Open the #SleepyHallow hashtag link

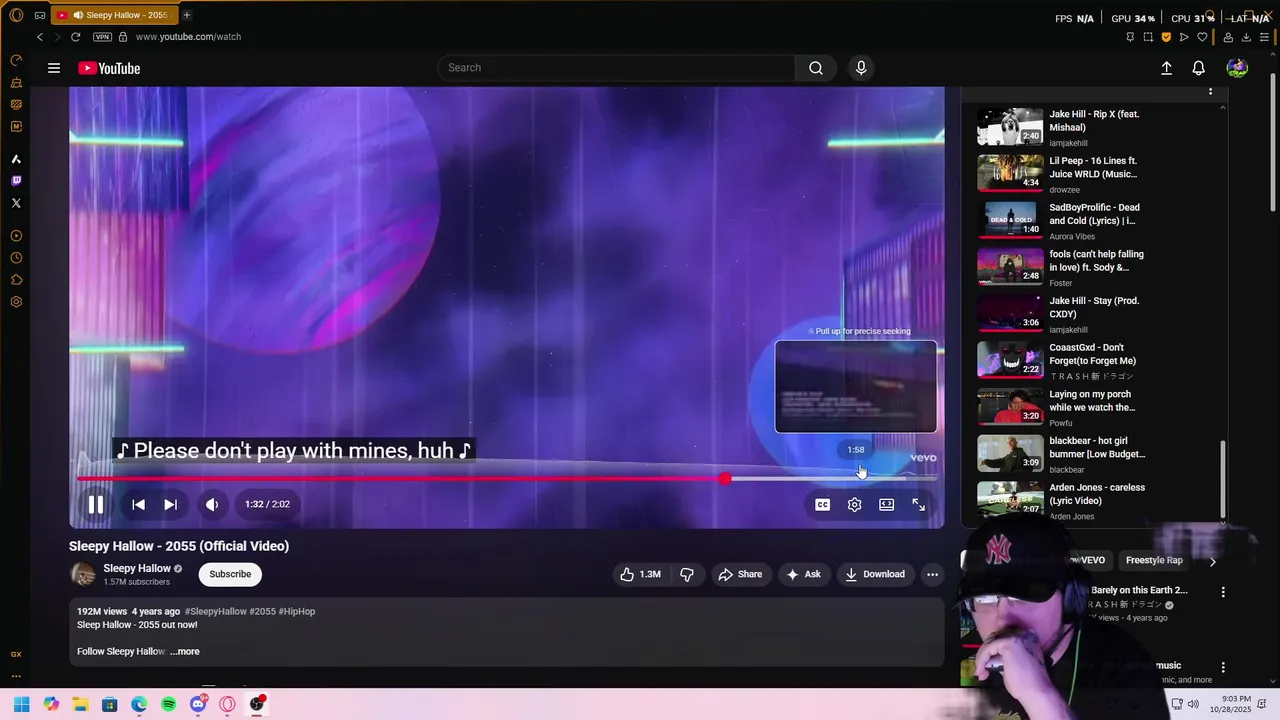pyautogui.click(x=214, y=611)
